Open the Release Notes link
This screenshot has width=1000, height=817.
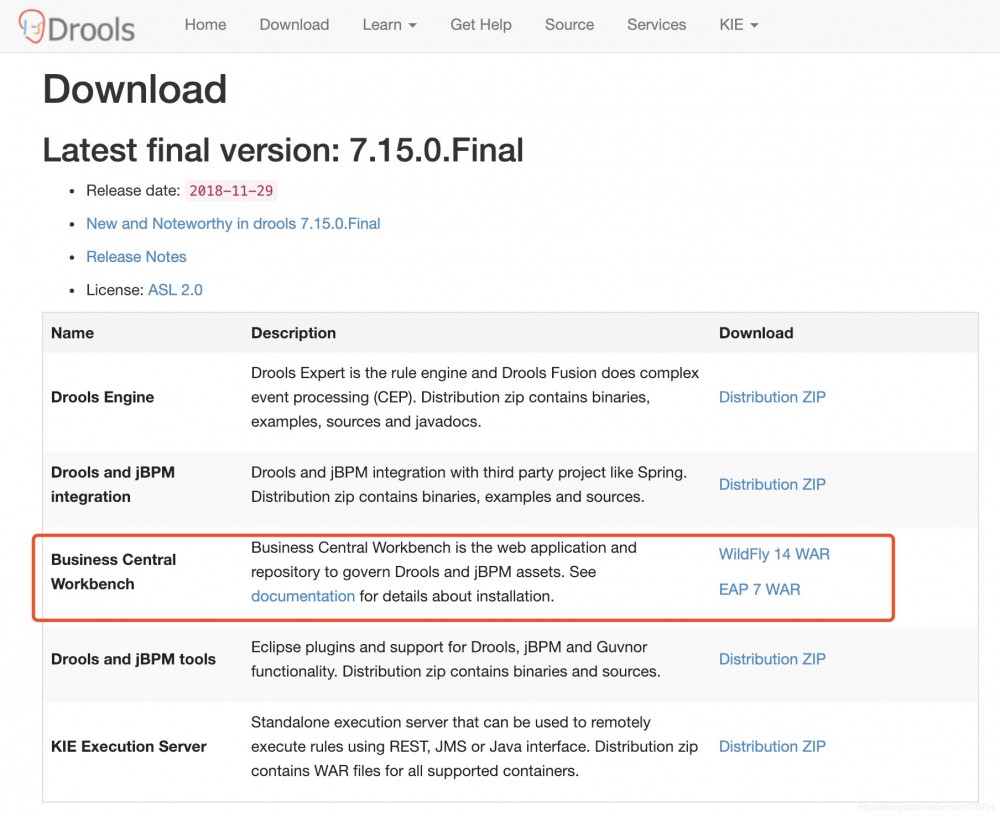136,257
